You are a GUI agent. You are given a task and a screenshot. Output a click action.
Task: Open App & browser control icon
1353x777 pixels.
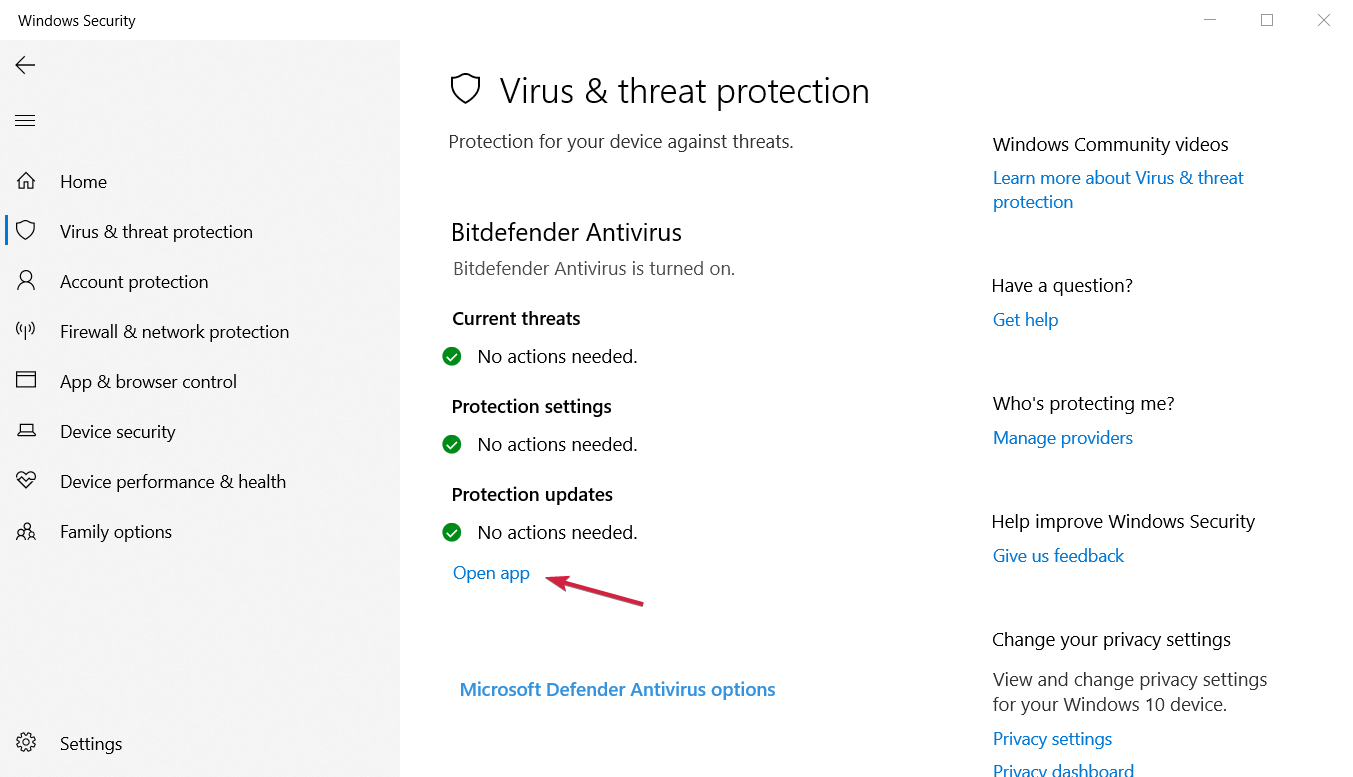click(26, 381)
